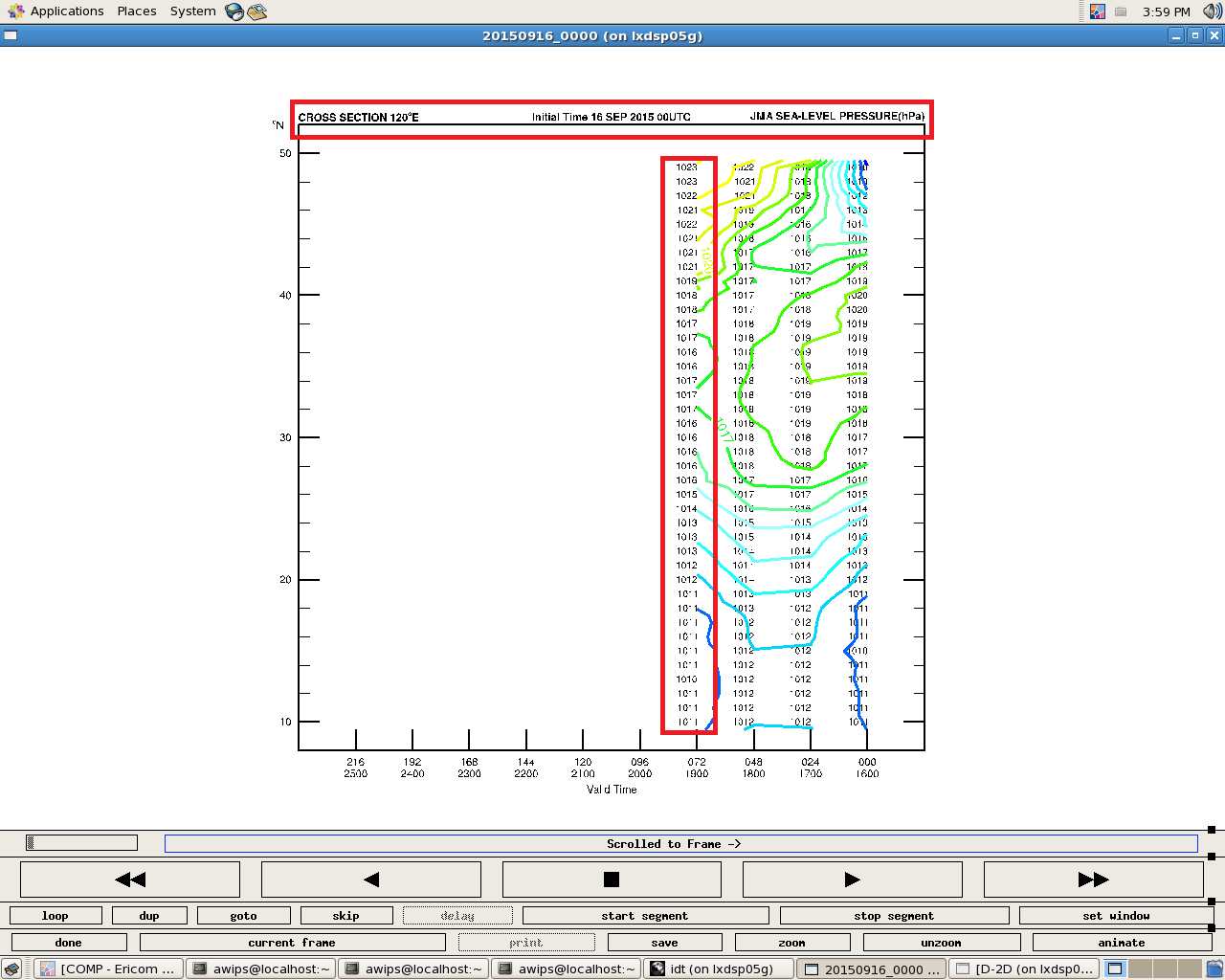The width and height of the screenshot is (1225, 980).
Task: Step back one frame with left arrow
Action: [x=371, y=880]
